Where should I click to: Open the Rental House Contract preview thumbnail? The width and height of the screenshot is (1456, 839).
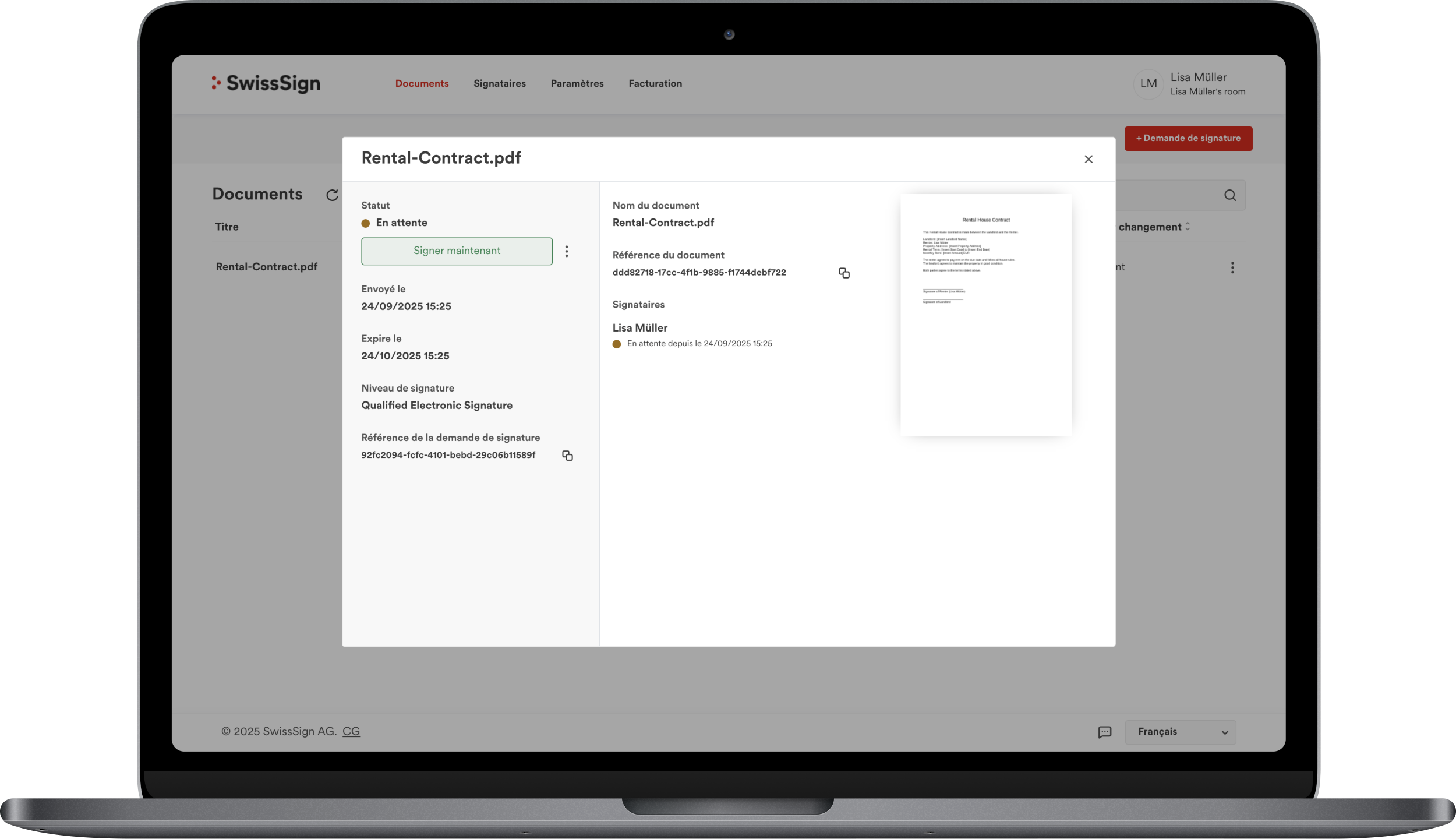click(985, 315)
